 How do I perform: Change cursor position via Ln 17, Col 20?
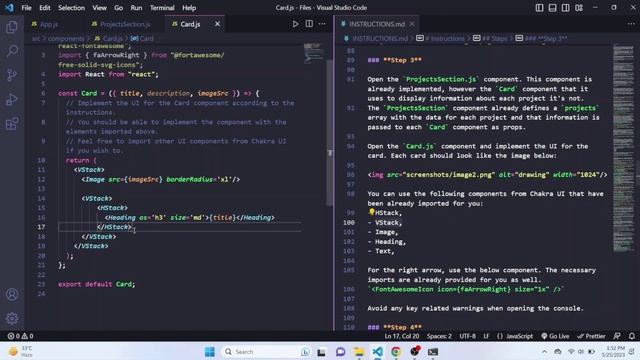402,336
